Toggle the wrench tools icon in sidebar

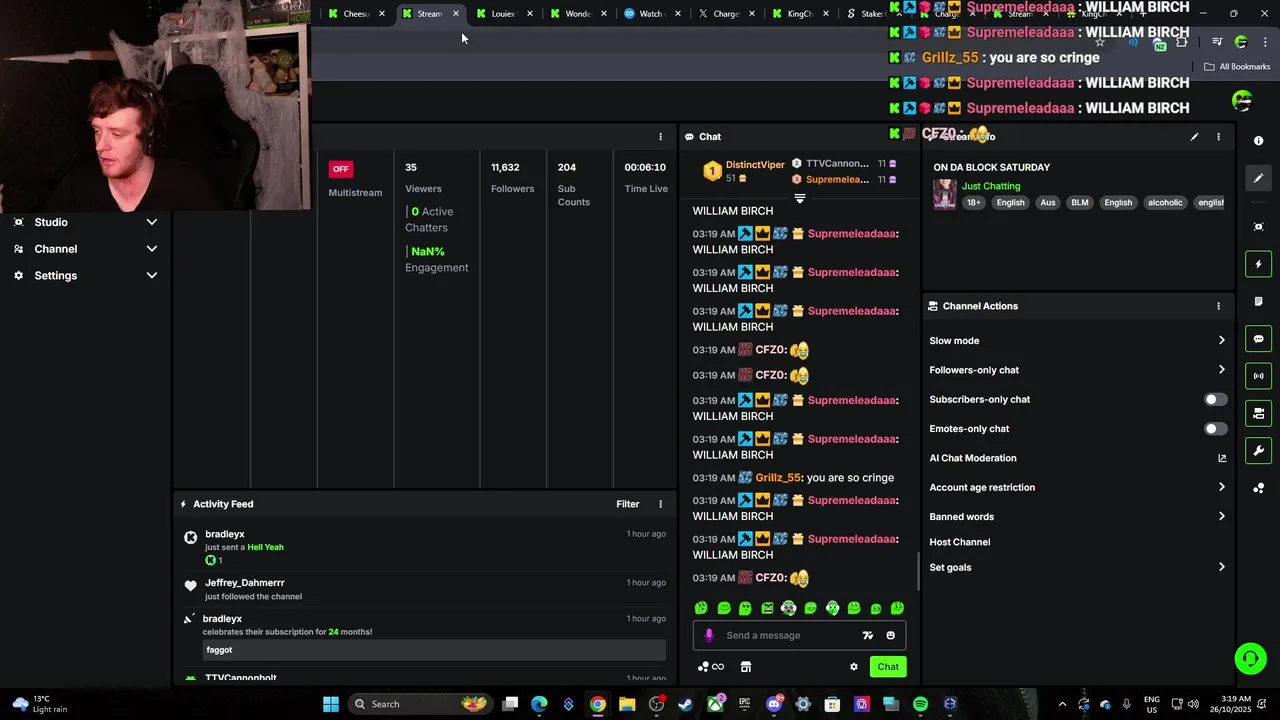pos(1258,450)
